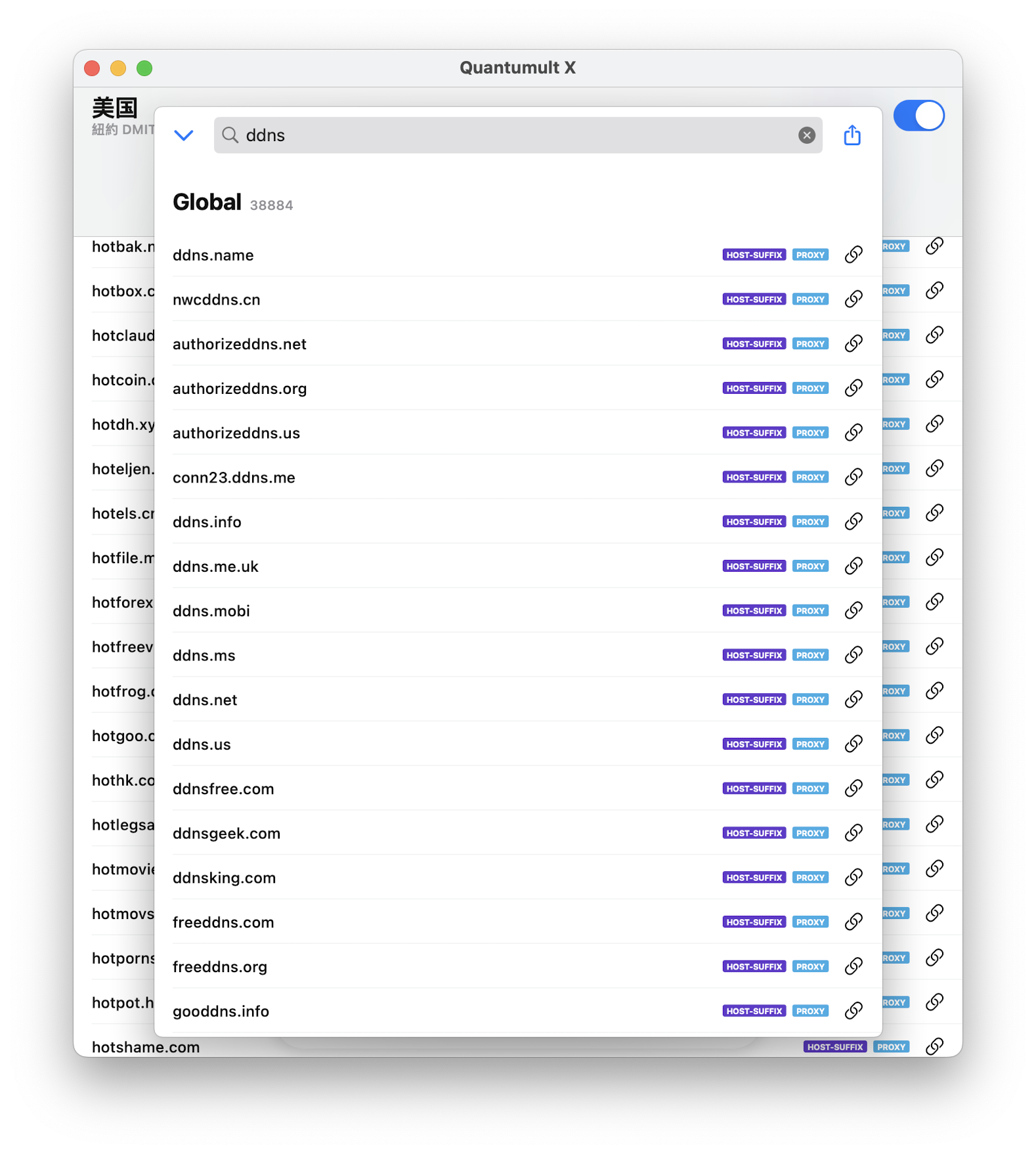Select the ddnsking.com entry
The image size is (1036, 1154).
click(x=224, y=878)
